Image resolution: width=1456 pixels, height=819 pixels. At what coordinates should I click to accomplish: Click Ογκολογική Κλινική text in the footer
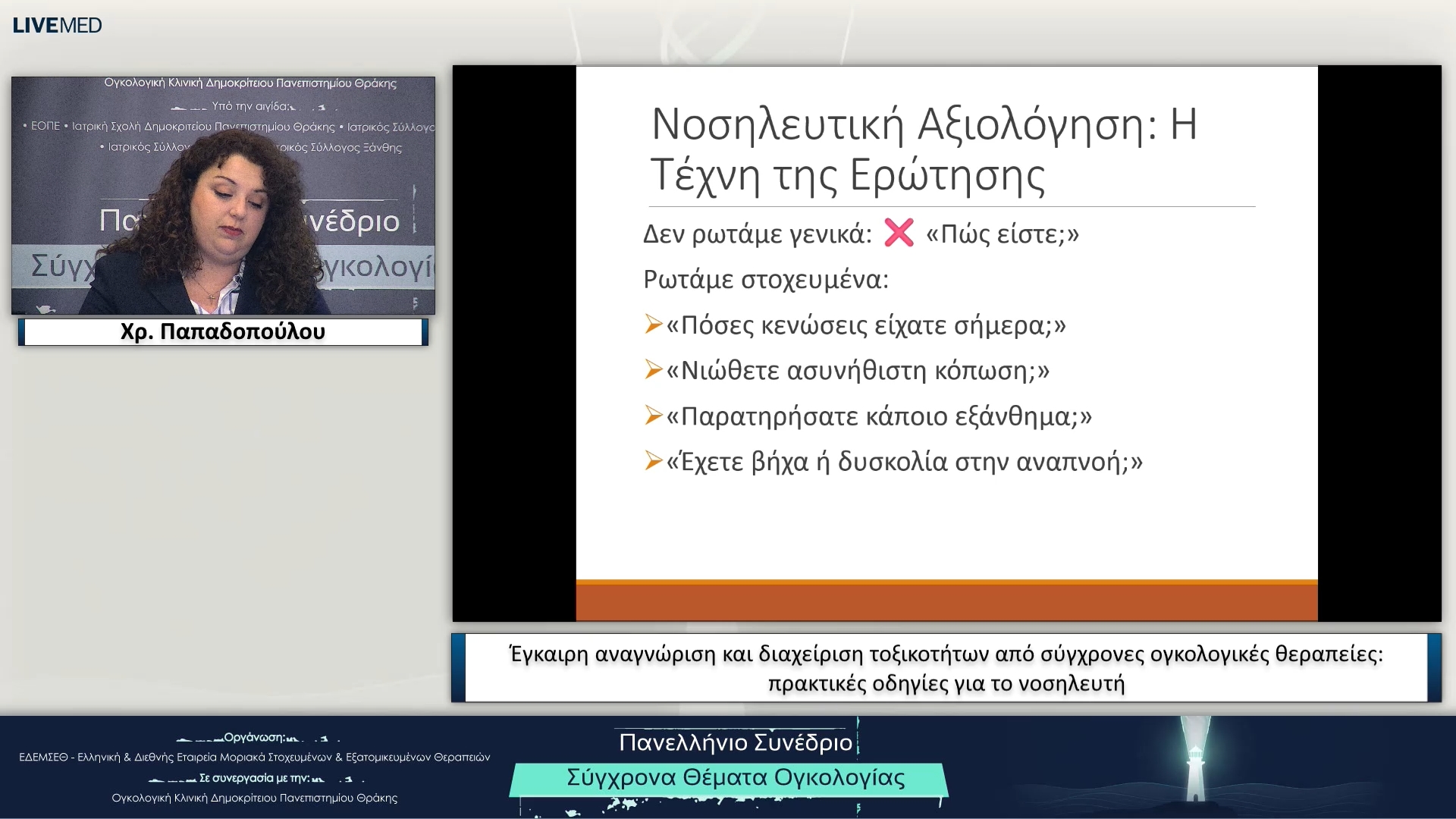(x=254, y=798)
